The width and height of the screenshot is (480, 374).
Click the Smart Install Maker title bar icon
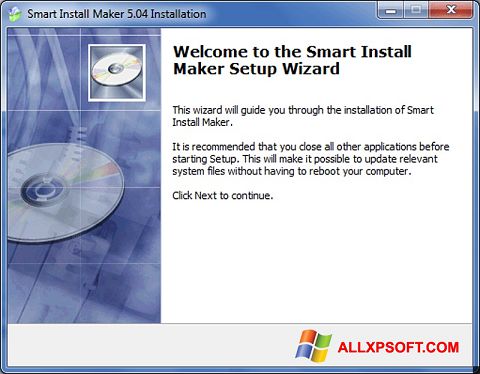[15, 14]
